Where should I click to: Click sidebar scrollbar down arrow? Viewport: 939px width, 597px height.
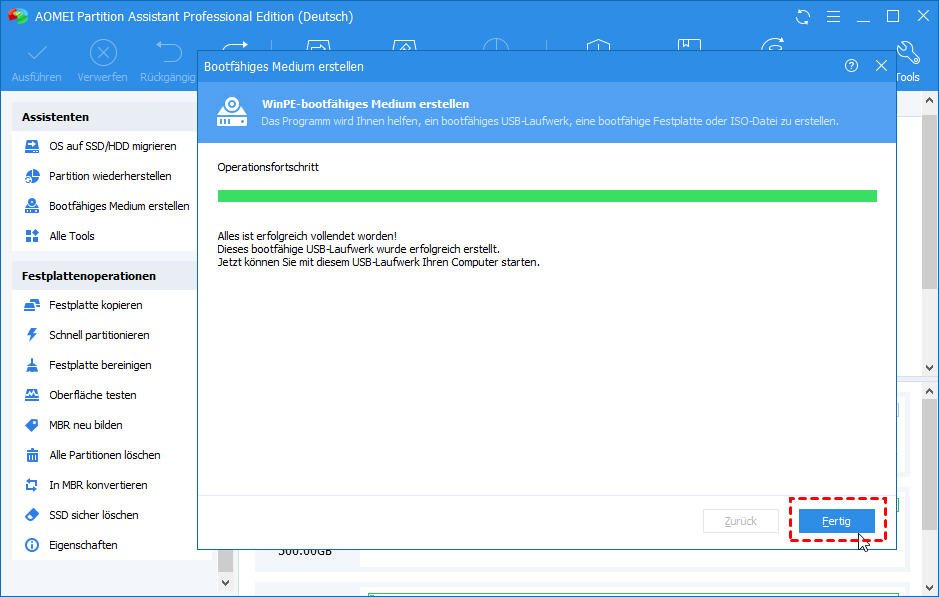click(225, 582)
